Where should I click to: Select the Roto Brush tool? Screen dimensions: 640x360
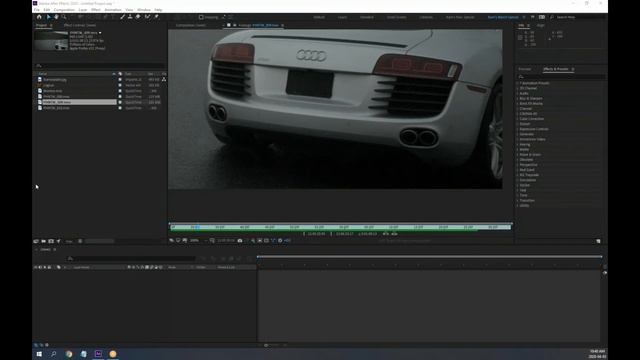pos(147,17)
